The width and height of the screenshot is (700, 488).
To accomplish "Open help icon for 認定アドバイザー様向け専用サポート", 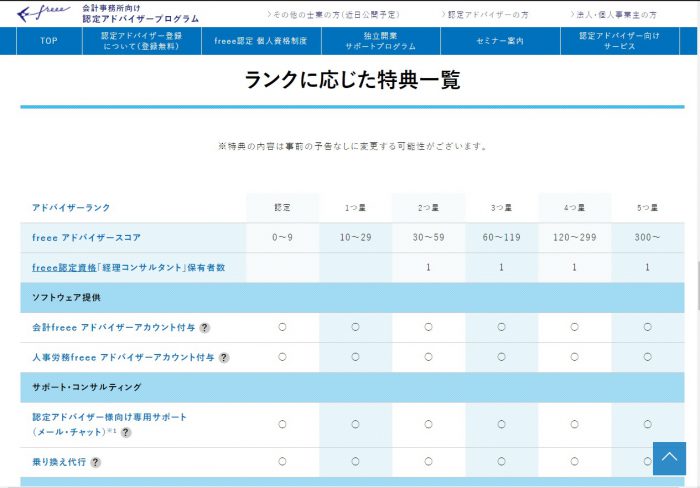I will click(126, 432).
